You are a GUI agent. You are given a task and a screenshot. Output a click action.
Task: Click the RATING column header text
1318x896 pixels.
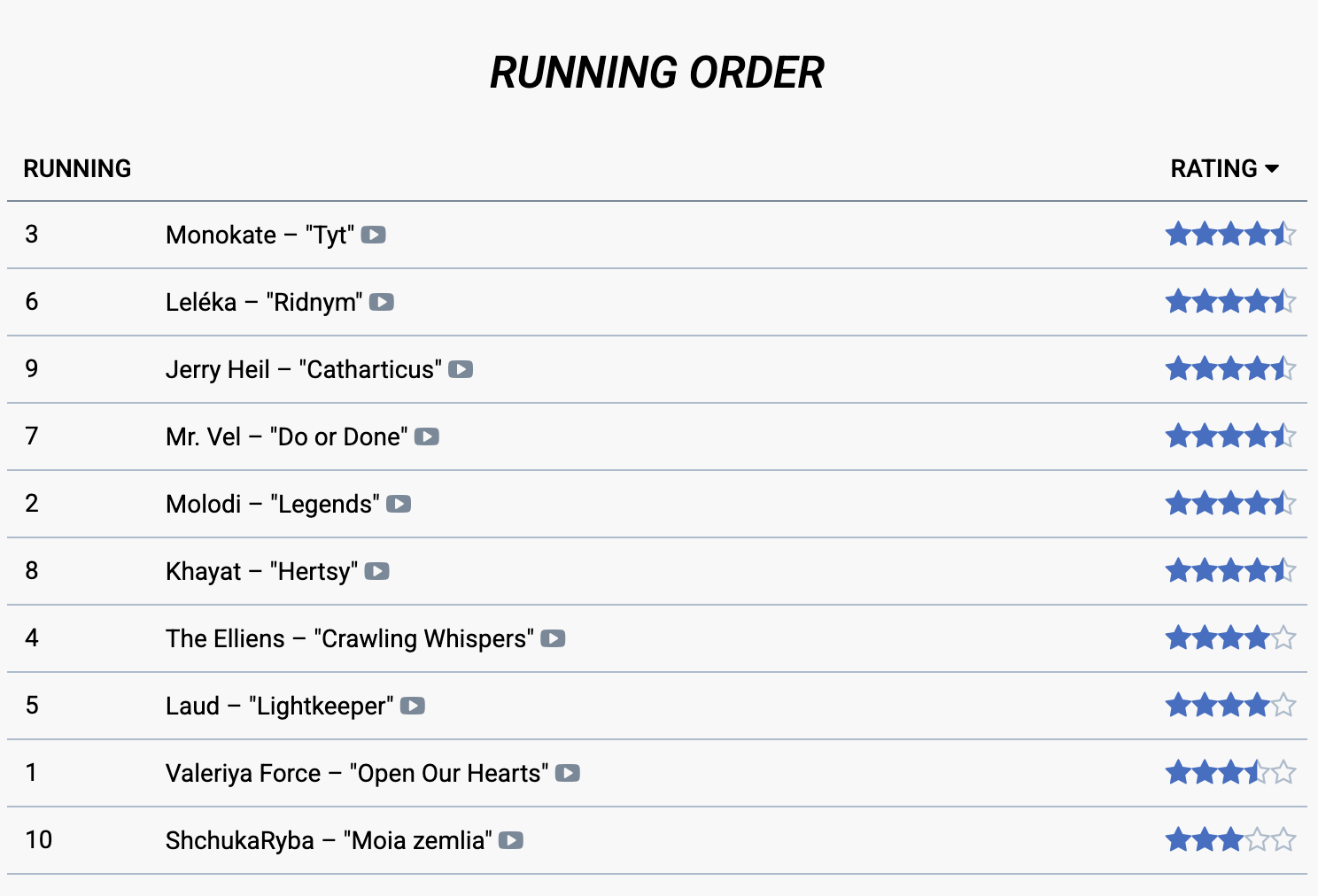point(1213,169)
